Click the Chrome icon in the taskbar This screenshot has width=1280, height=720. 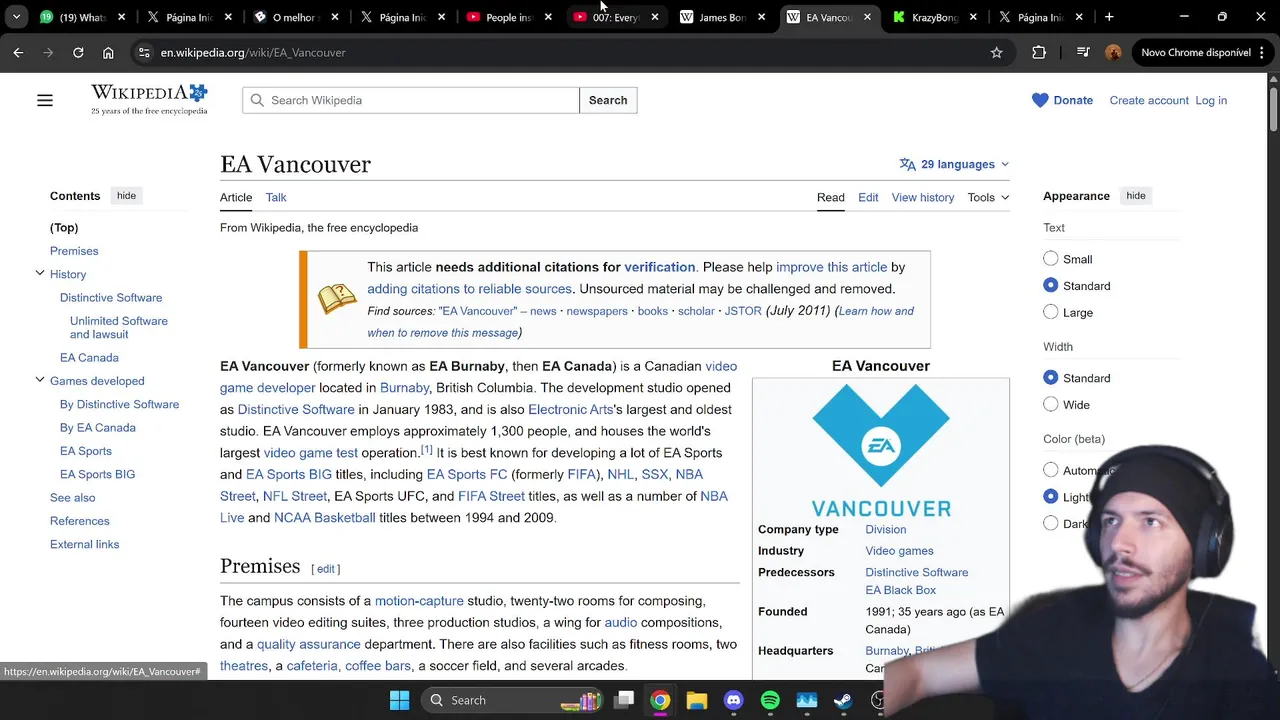[x=660, y=700]
